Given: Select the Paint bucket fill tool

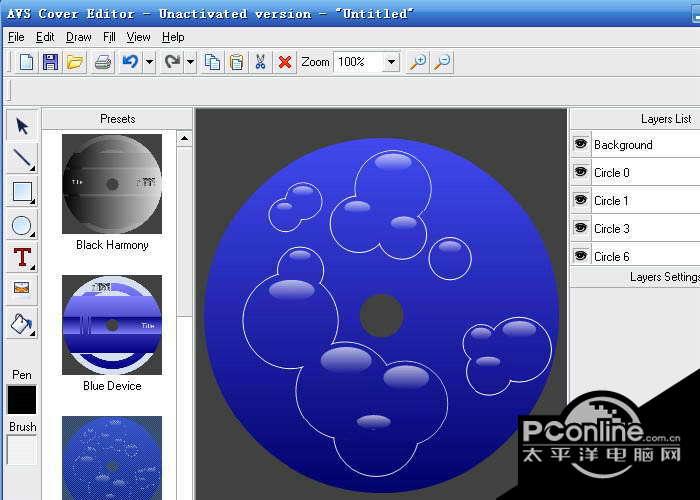Looking at the screenshot, I should (22, 323).
